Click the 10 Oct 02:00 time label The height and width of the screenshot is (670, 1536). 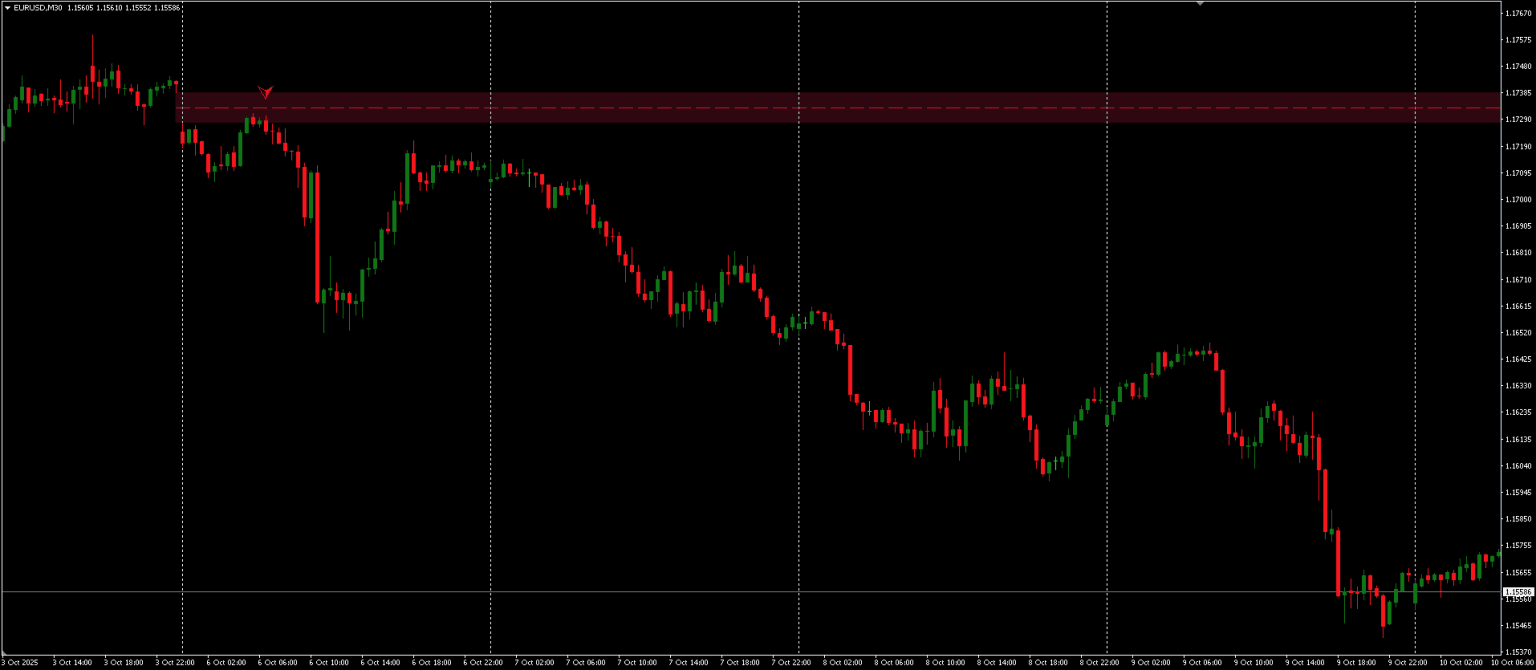[x=1460, y=662]
